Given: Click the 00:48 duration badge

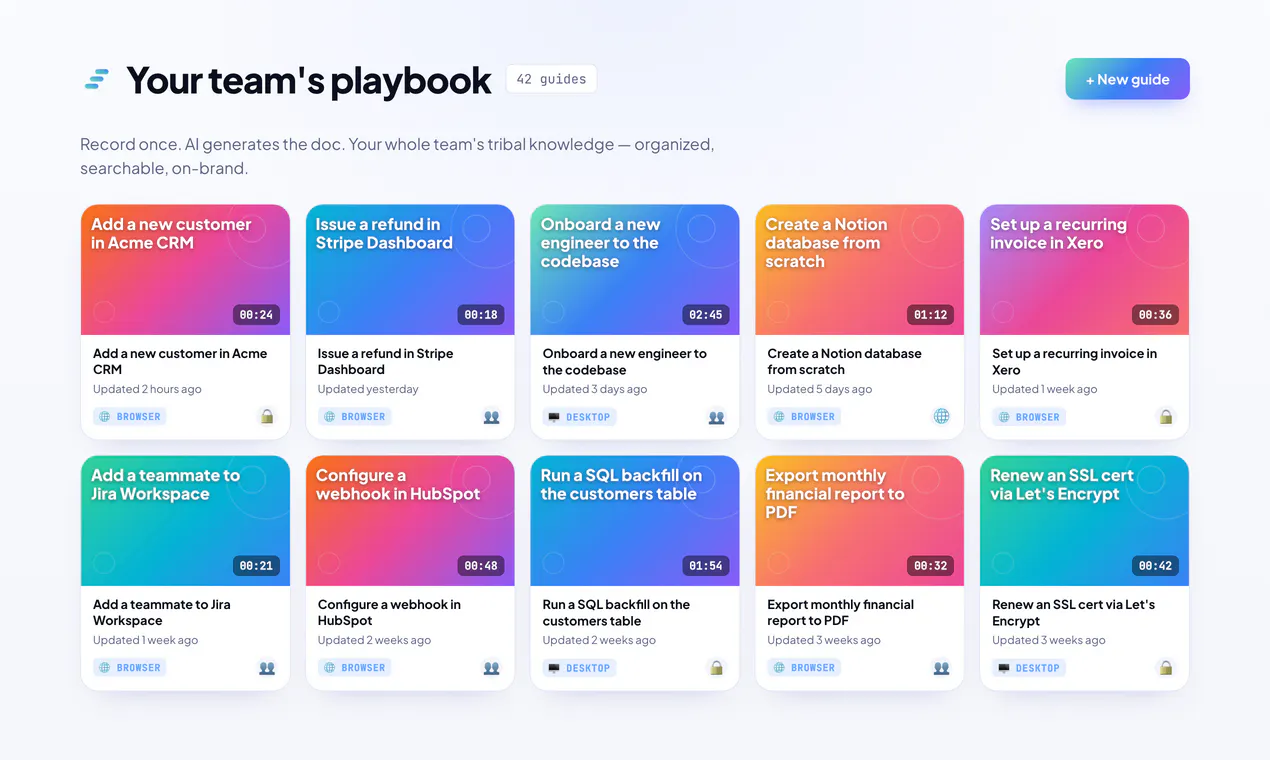Looking at the screenshot, I should pos(481,565).
